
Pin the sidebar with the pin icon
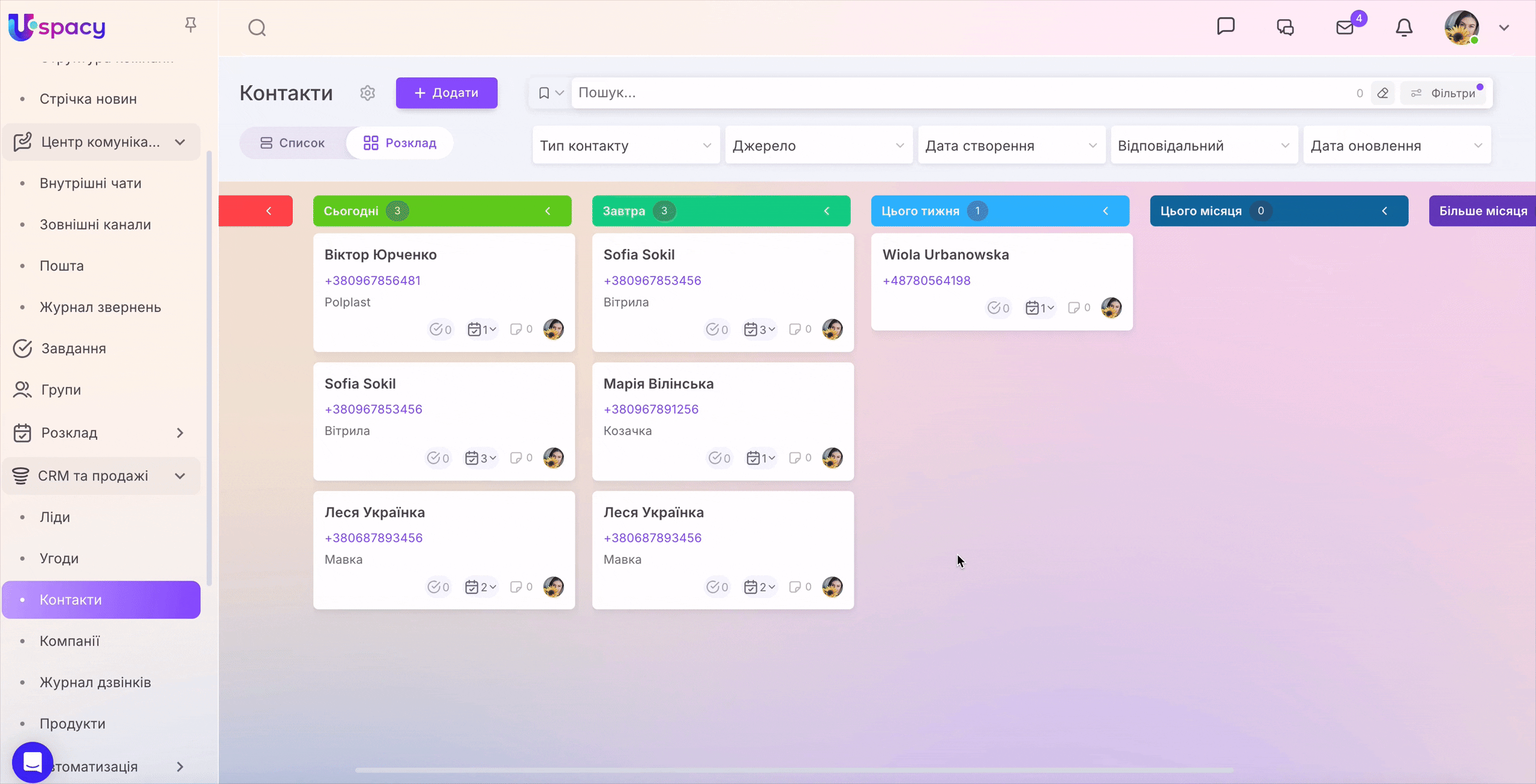[x=190, y=25]
